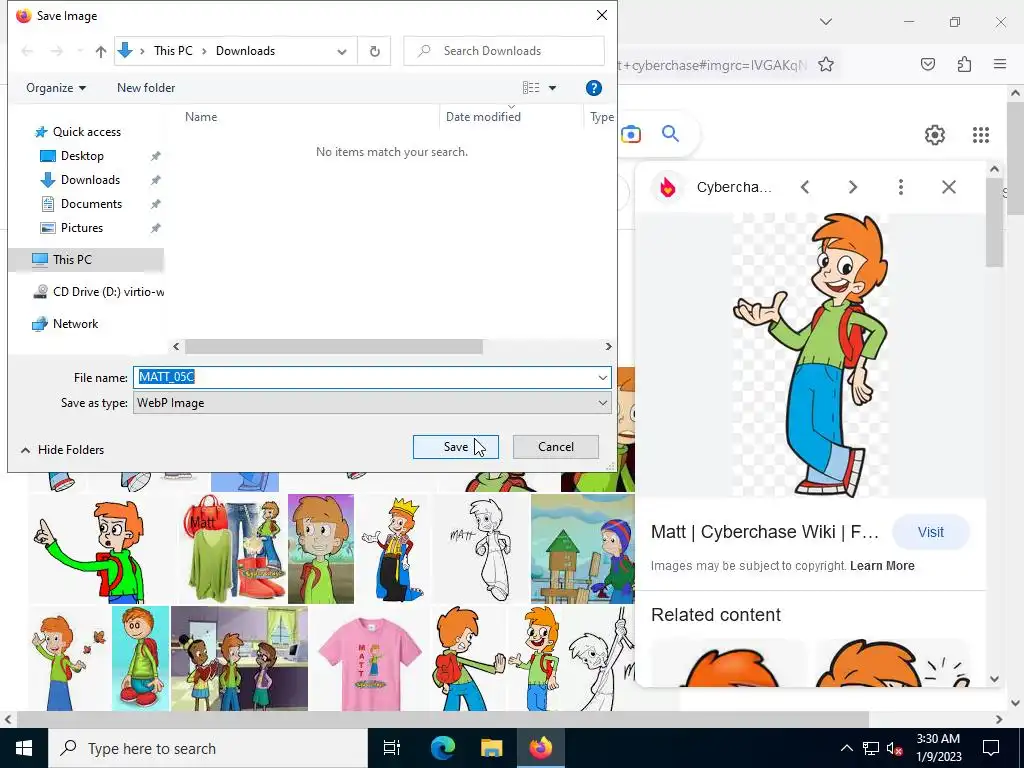Open Firefox extensions puzzle icon
Screen dimensions: 1024x768
pyautogui.click(x=965, y=64)
